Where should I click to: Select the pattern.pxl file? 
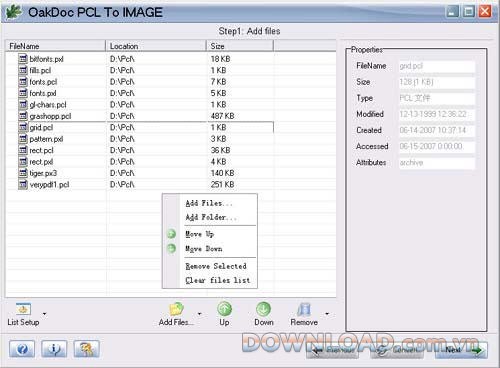[46, 139]
